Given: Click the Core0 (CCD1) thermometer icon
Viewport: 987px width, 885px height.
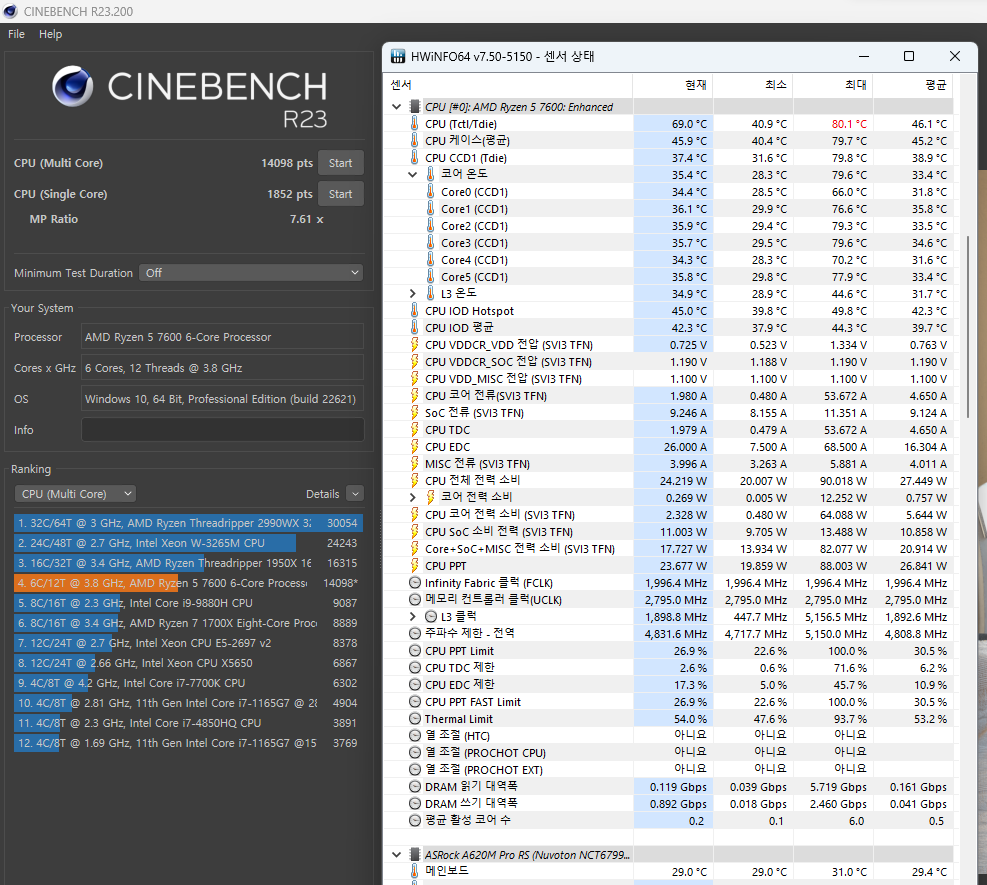Looking at the screenshot, I should point(431,191).
